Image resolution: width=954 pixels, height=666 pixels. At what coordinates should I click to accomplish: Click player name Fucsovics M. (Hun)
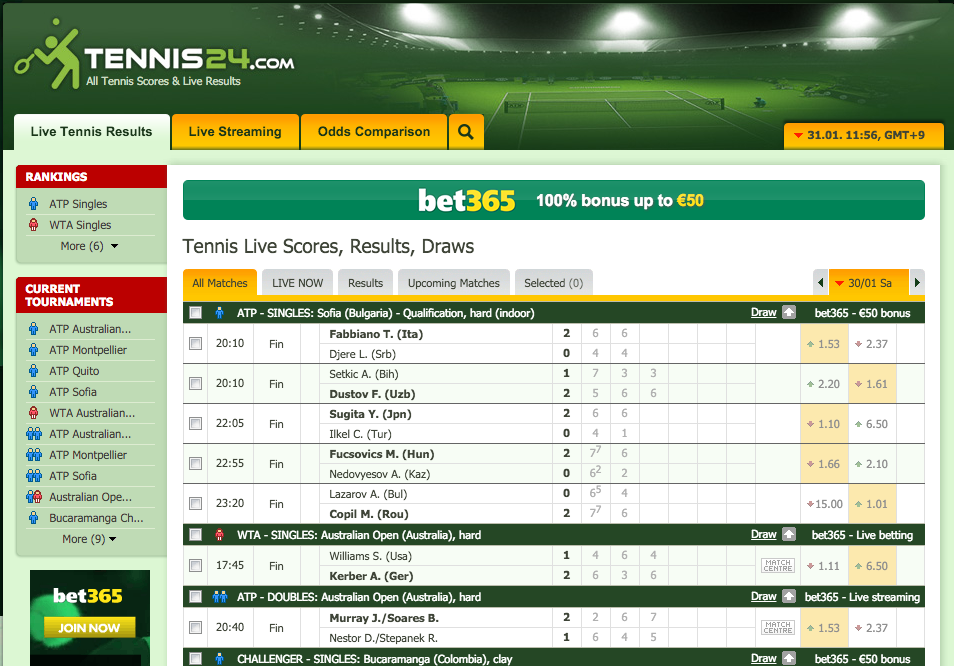(381, 454)
